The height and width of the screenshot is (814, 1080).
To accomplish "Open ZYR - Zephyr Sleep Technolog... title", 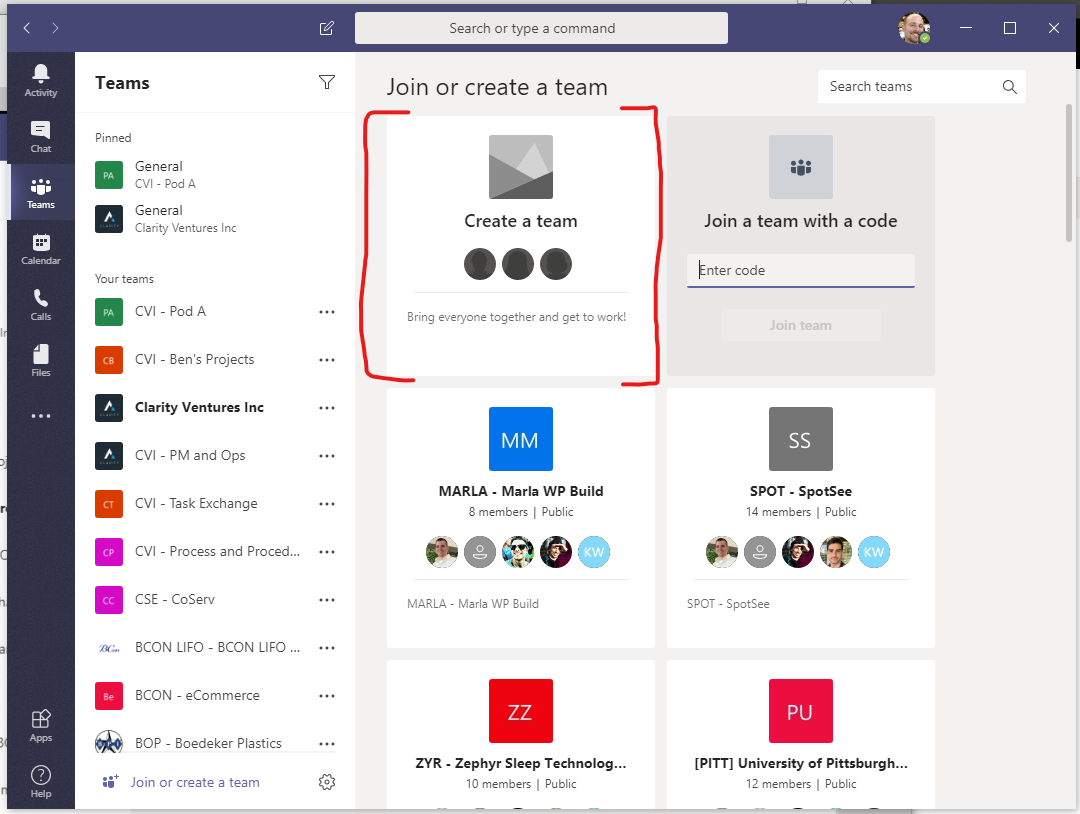I will pyautogui.click(x=521, y=763).
